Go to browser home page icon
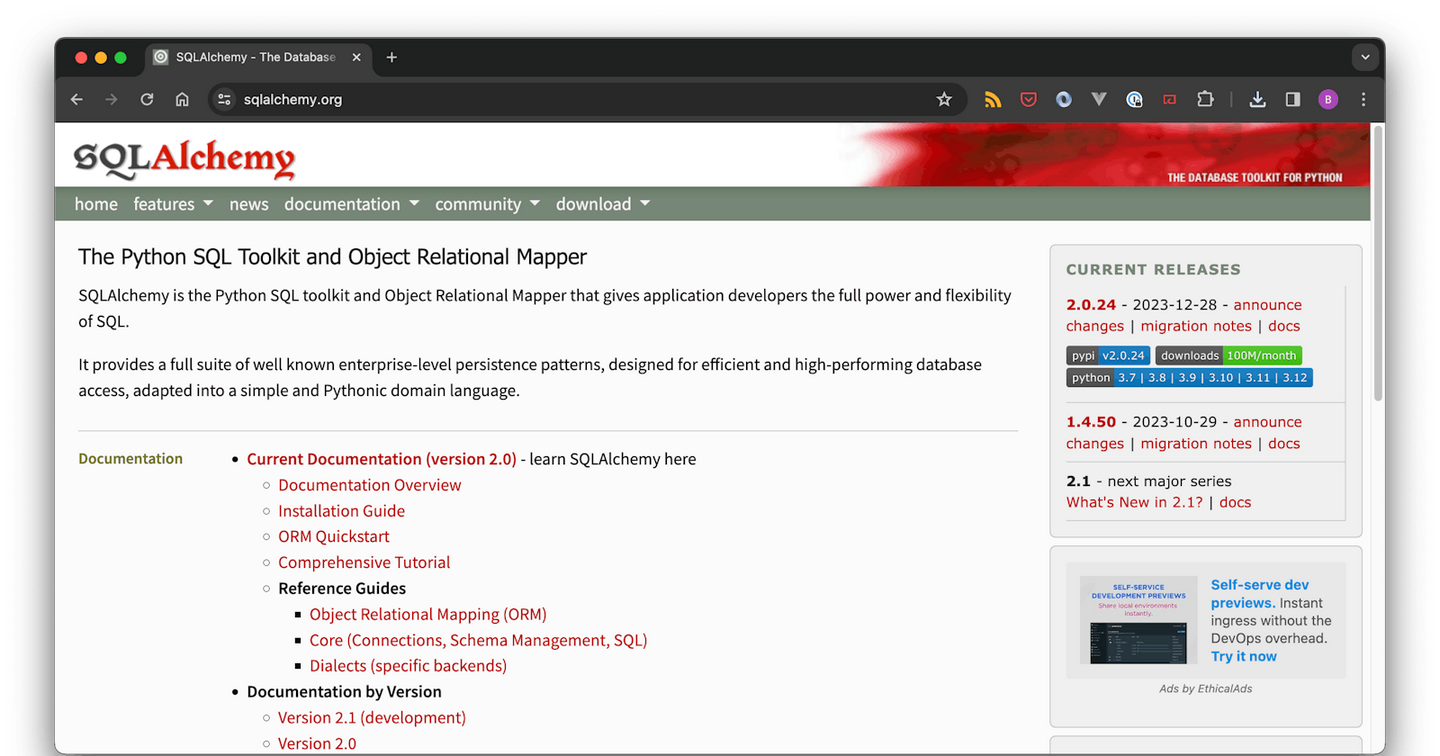Image resolution: width=1440 pixels, height=756 pixels. tap(182, 99)
